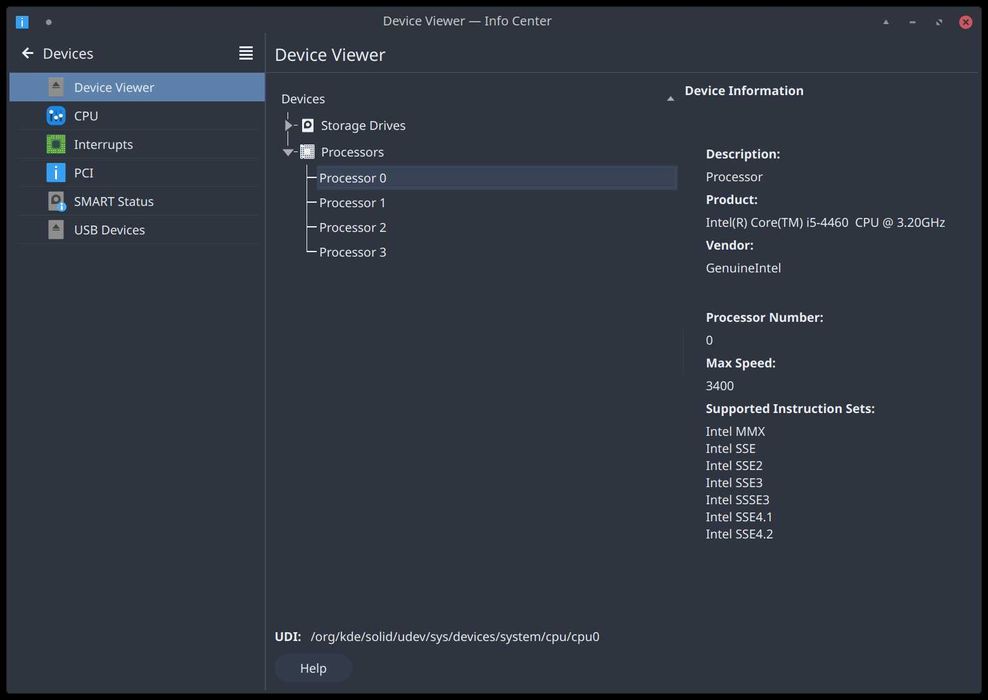This screenshot has width=988, height=700.
Task: Click the Devices column sort arrow
Action: pos(670,99)
